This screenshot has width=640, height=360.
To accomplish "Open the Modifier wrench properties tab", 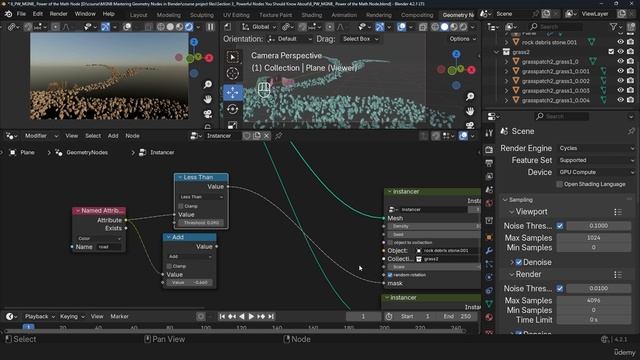I will (x=489, y=251).
